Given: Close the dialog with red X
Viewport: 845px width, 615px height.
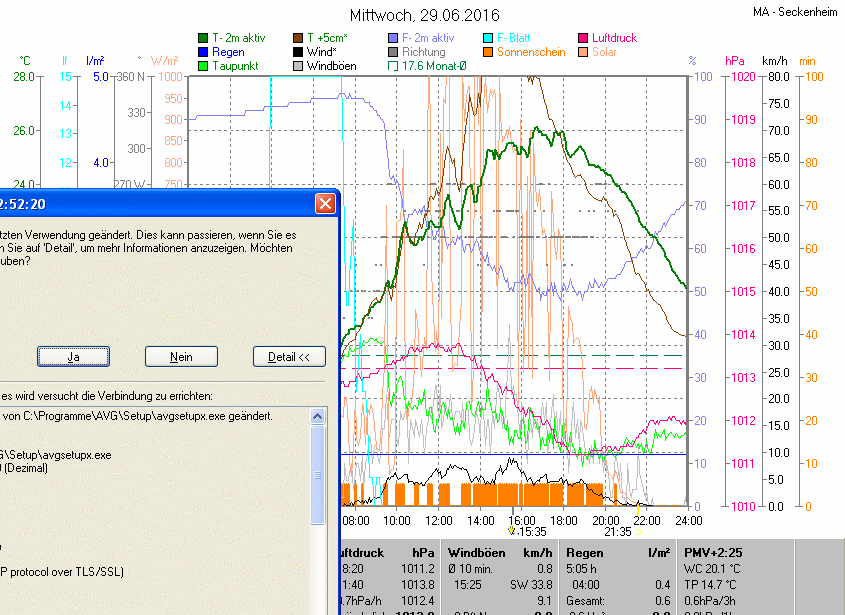Looking at the screenshot, I should tap(325, 204).
